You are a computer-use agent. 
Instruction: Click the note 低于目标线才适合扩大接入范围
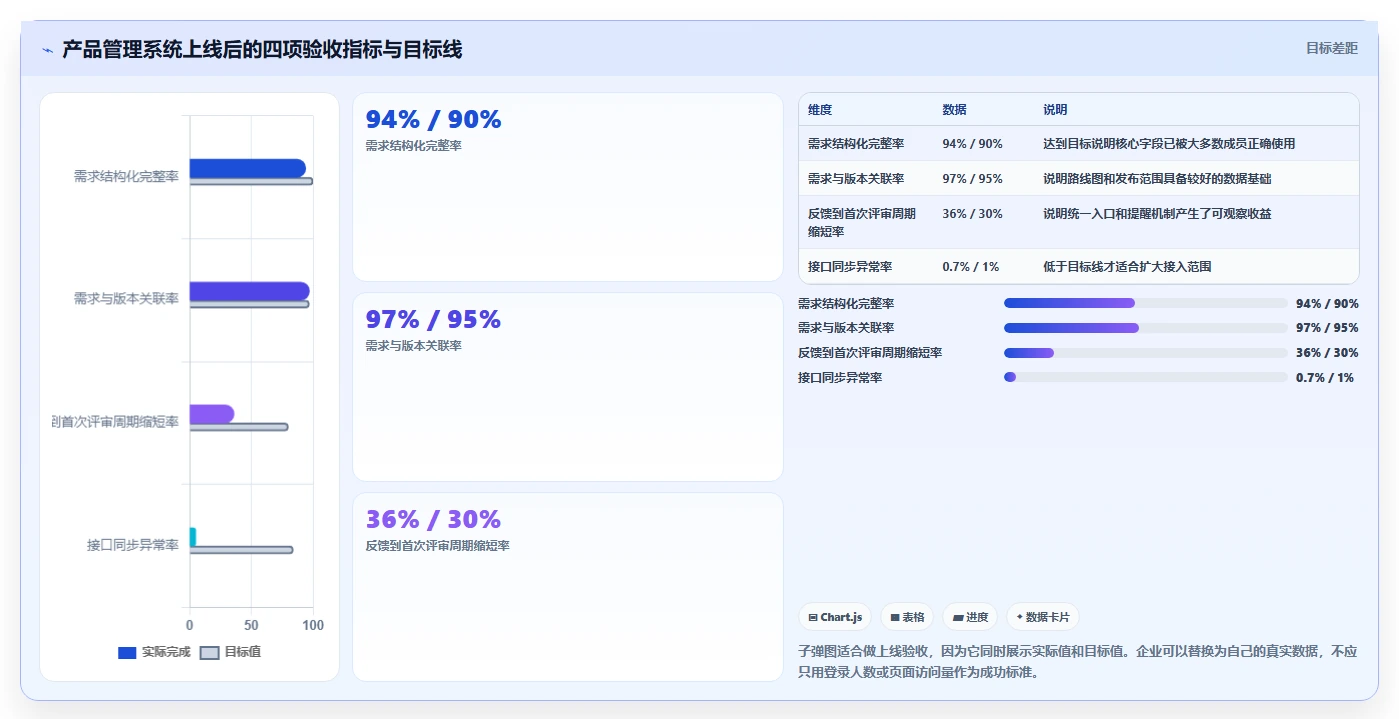[1128, 267]
